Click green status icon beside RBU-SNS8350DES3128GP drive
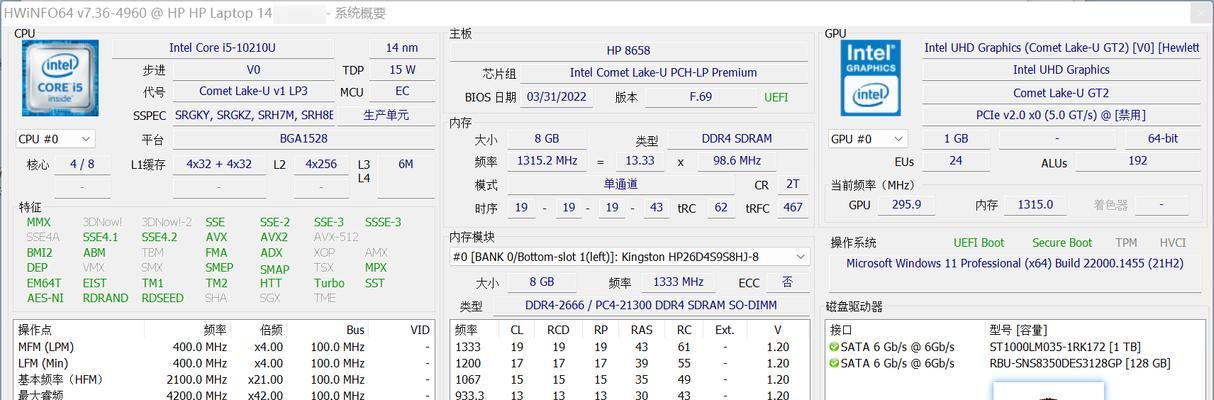Screen dimensions: 1214x400 [834, 364]
